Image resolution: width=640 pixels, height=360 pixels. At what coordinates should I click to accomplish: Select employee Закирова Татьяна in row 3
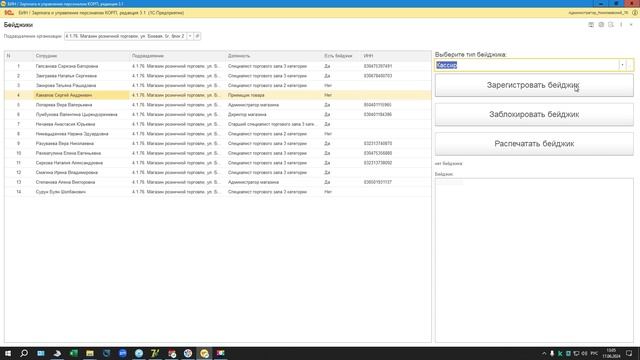pos(66,86)
